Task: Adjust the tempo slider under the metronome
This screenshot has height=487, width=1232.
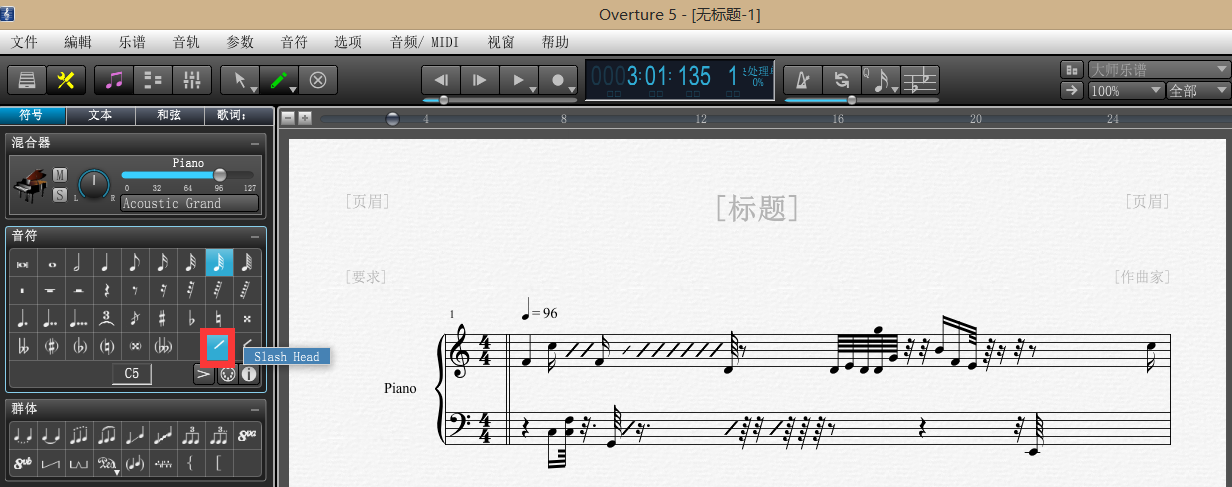Action: tap(861, 100)
